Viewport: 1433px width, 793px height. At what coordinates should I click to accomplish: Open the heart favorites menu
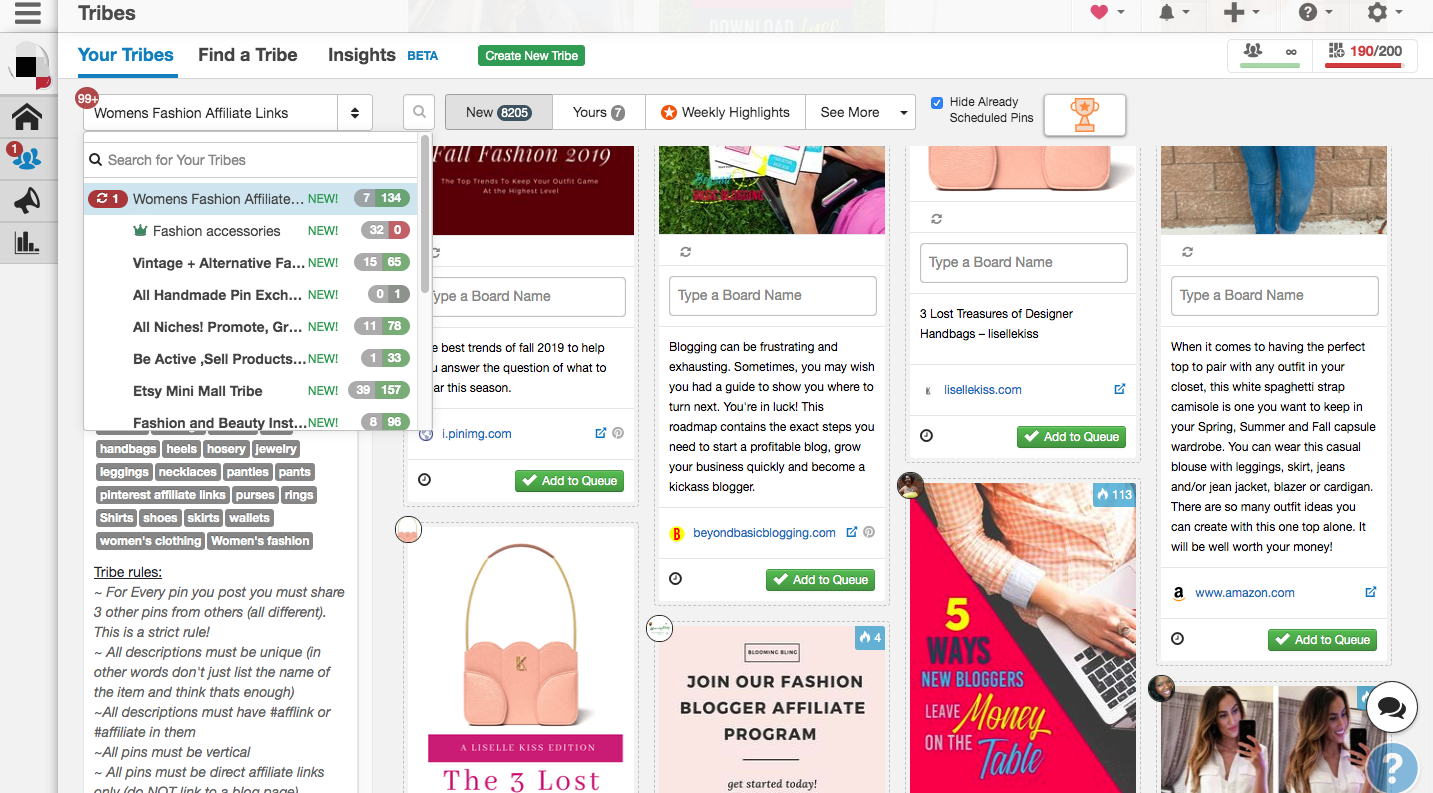tap(1107, 13)
